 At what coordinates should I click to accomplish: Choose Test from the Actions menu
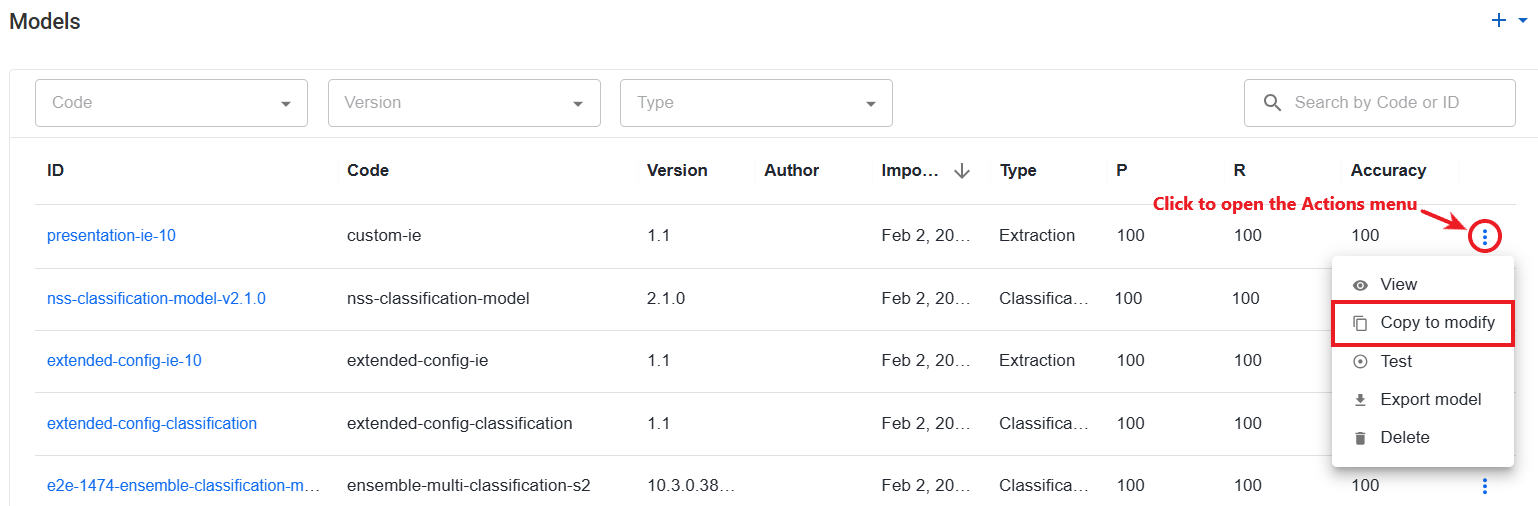tap(1421, 361)
